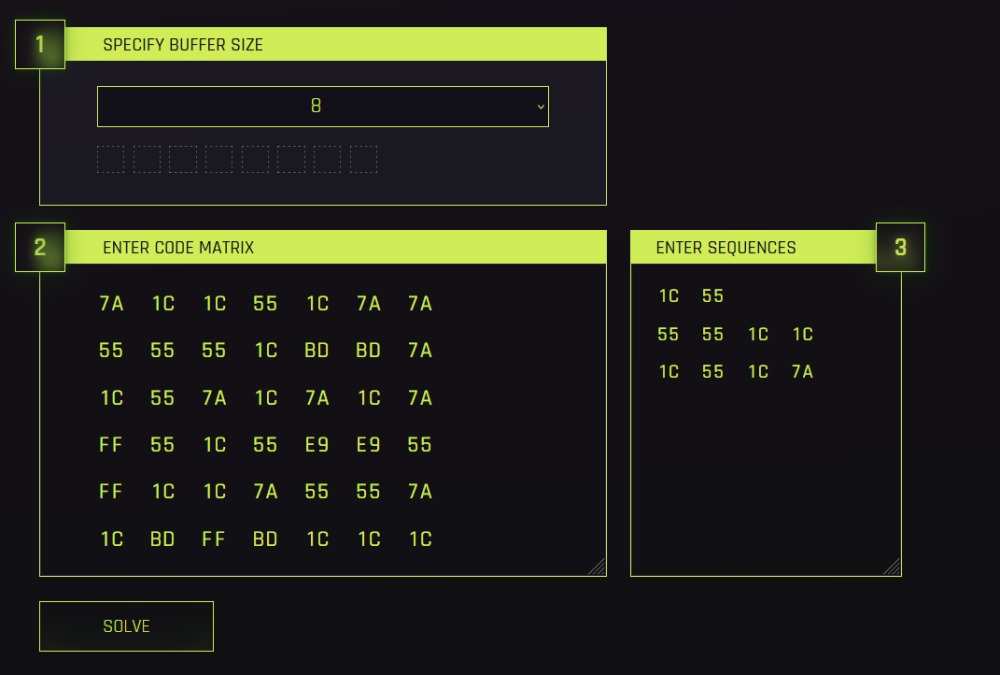Click the top-left 7A in code matrix

click(111, 304)
